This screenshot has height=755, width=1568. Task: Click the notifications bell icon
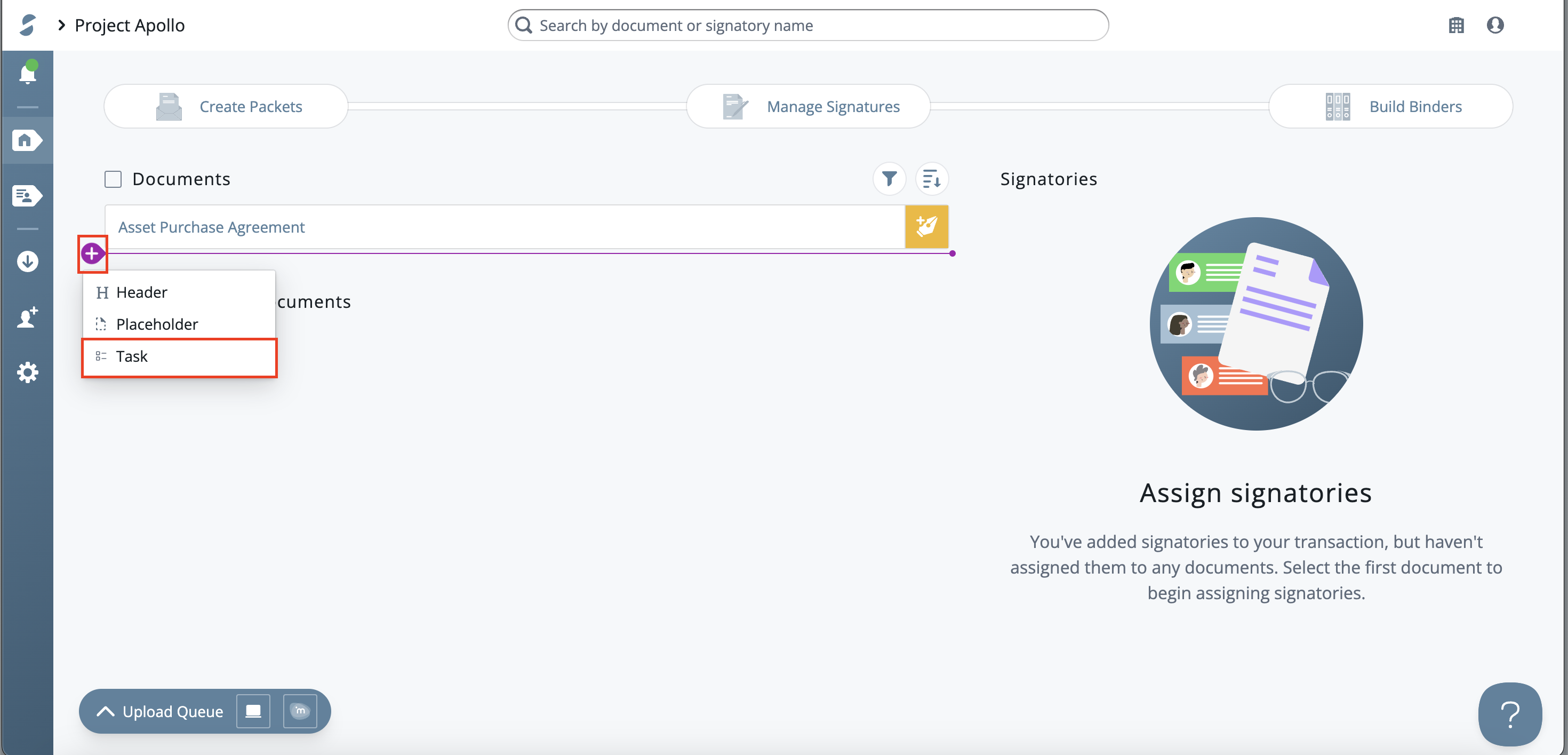coord(27,74)
